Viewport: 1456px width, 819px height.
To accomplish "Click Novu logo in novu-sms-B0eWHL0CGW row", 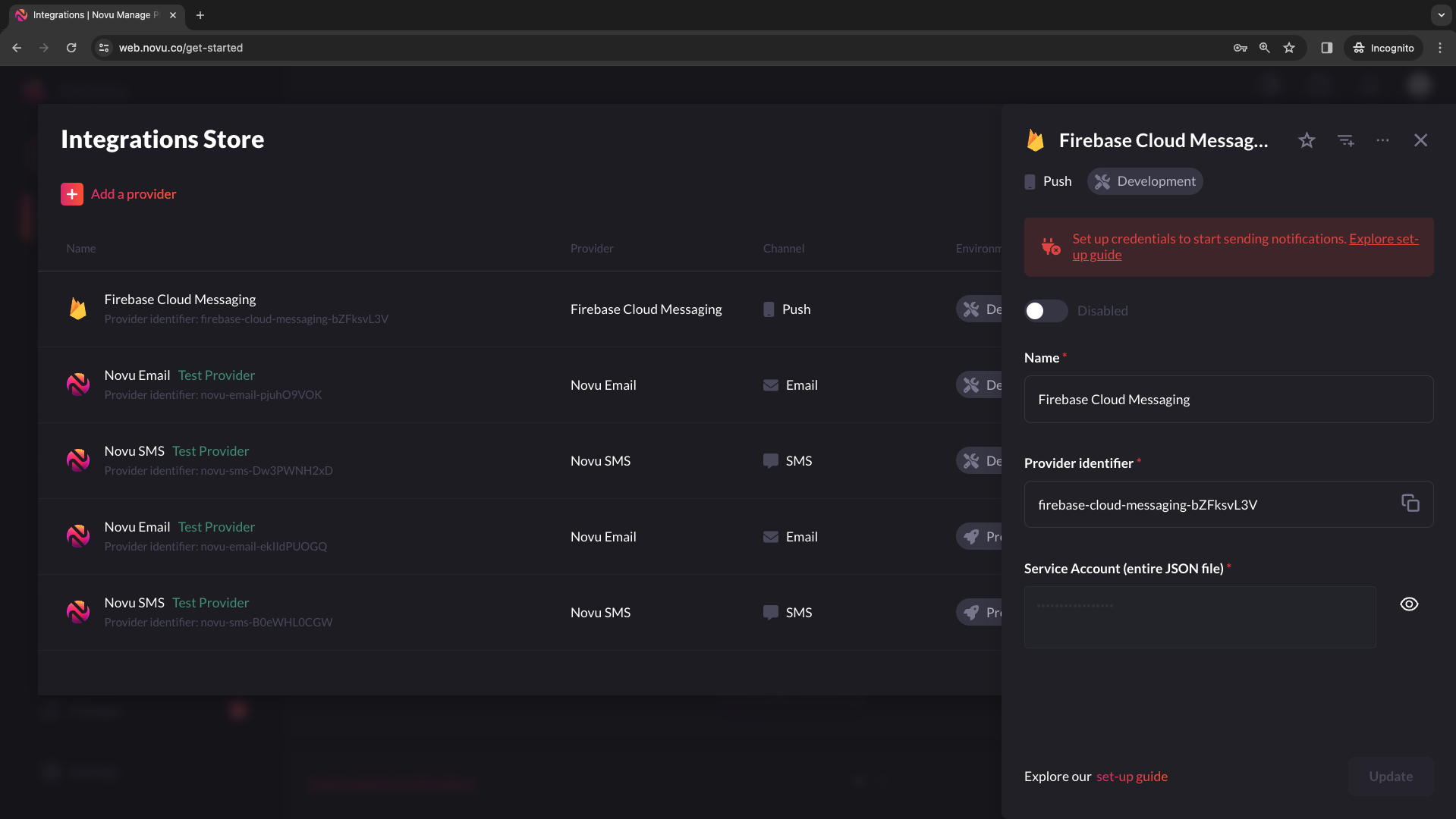I will click(x=78, y=612).
